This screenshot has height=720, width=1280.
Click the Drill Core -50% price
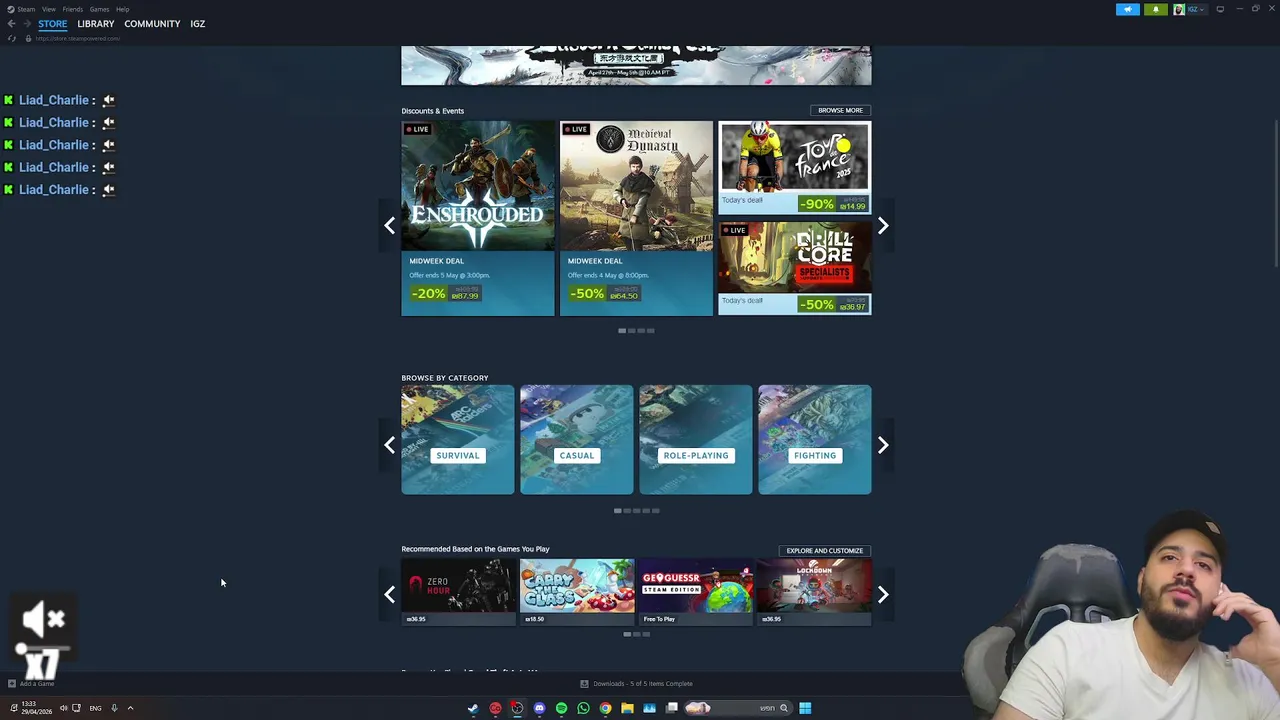coord(833,304)
